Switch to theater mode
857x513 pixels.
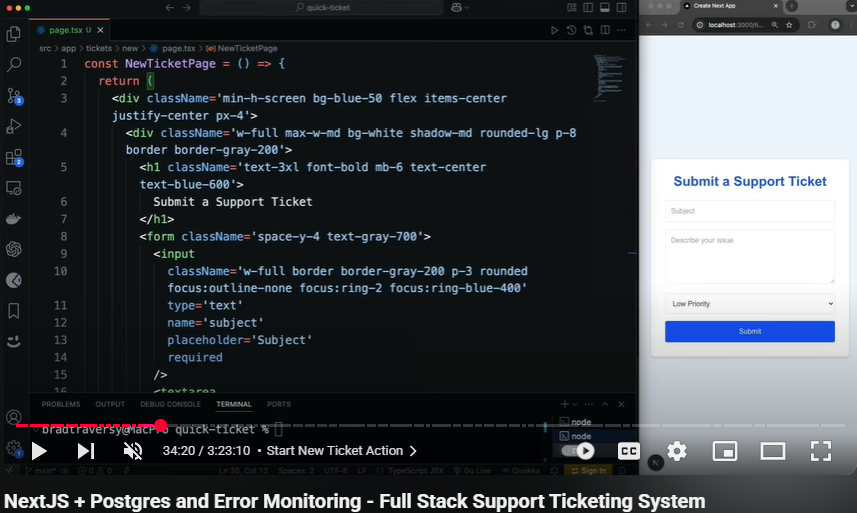pyautogui.click(x=772, y=451)
